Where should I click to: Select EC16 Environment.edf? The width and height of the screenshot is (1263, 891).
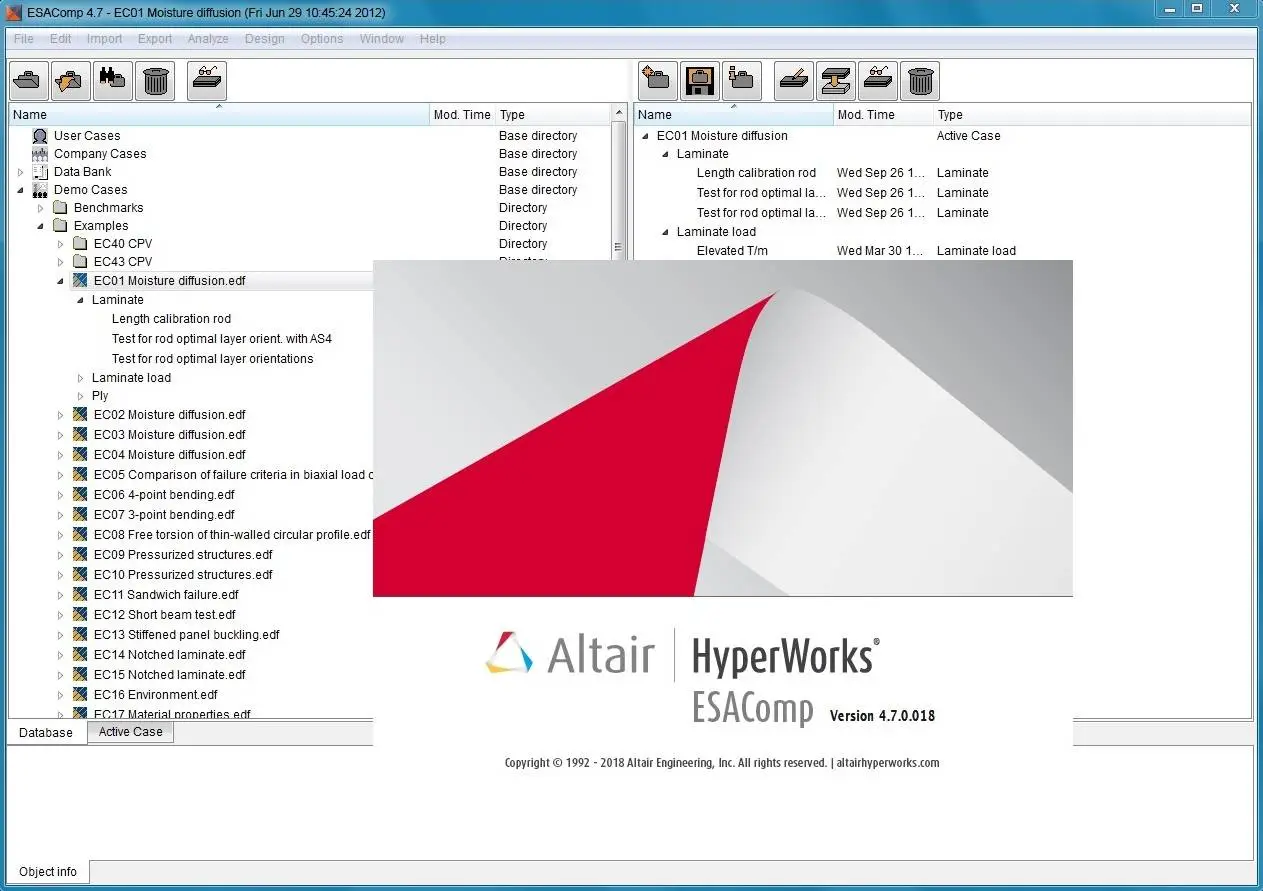(155, 695)
